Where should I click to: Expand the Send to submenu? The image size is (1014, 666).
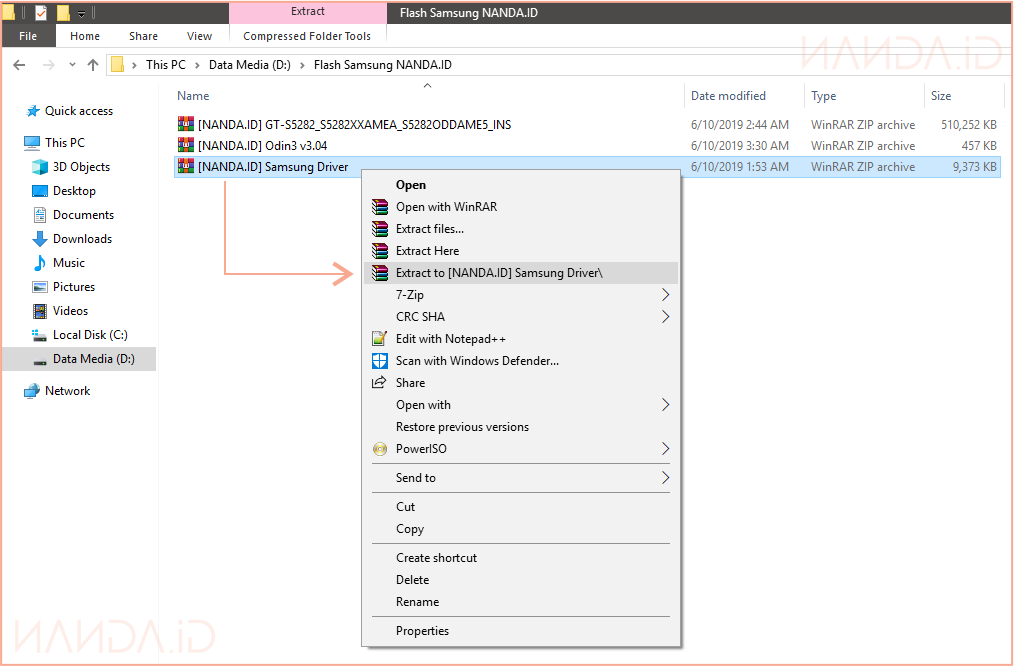665,478
